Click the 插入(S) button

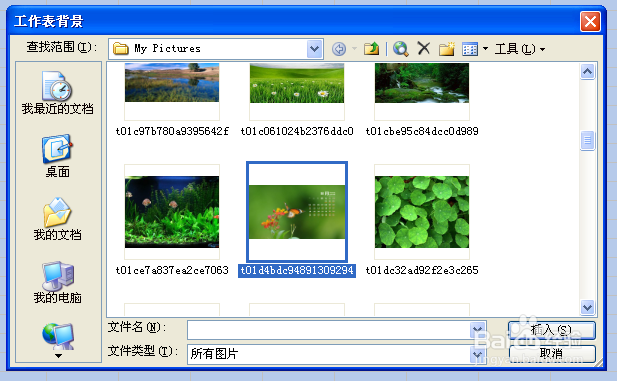552,330
